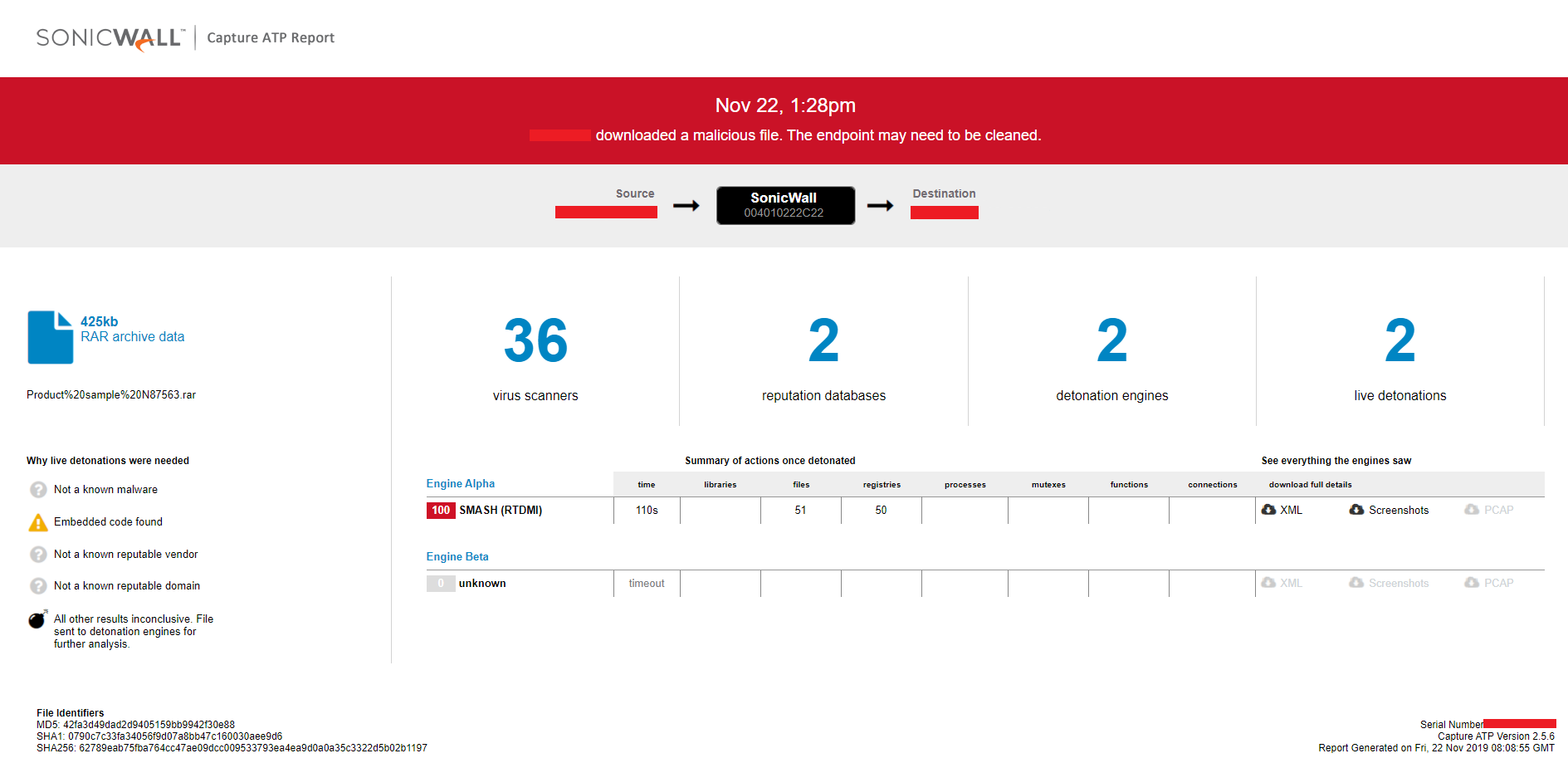This screenshot has height=763, width=1568.
Task: Click the question icon beside reputable domain
Action: 38,586
